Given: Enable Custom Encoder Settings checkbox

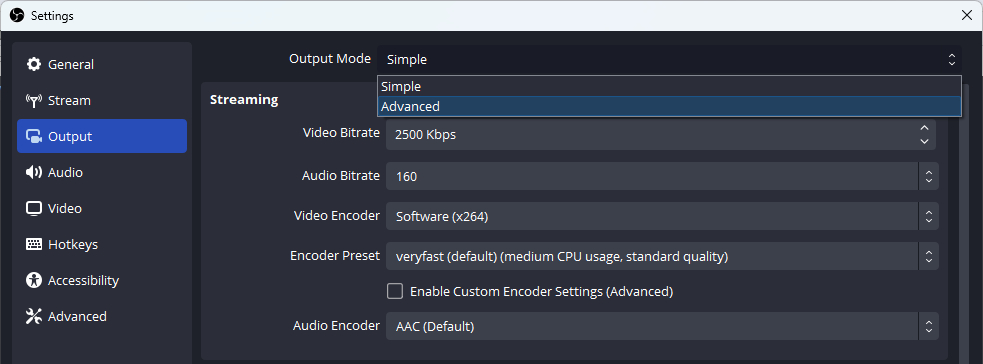Looking at the screenshot, I should pos(394,291).
